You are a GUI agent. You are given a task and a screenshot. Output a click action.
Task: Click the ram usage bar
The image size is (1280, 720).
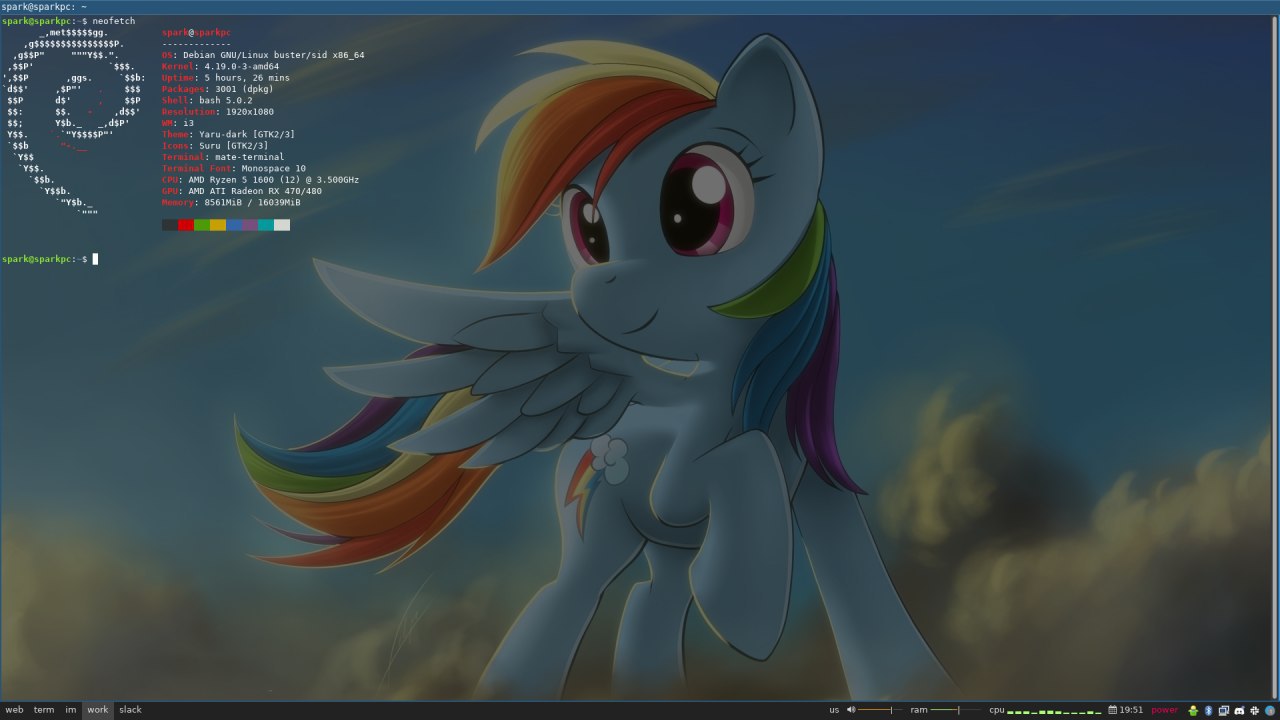[957, 710]
